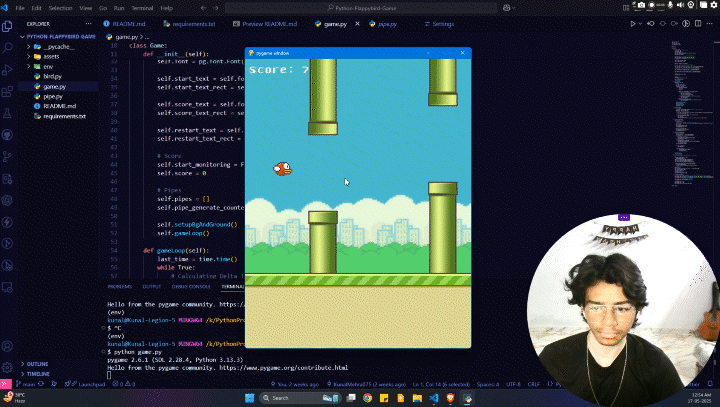Switch to Settings editor tab

[x=439, y=24]
